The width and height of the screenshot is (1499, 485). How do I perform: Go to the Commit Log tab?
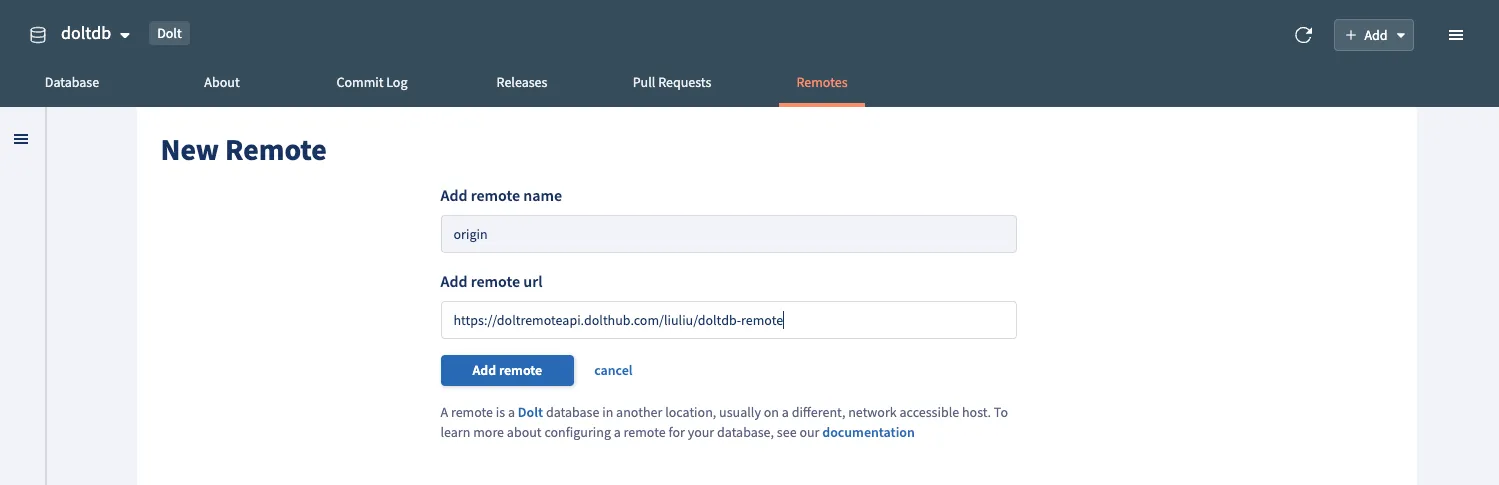click(372, 82)
